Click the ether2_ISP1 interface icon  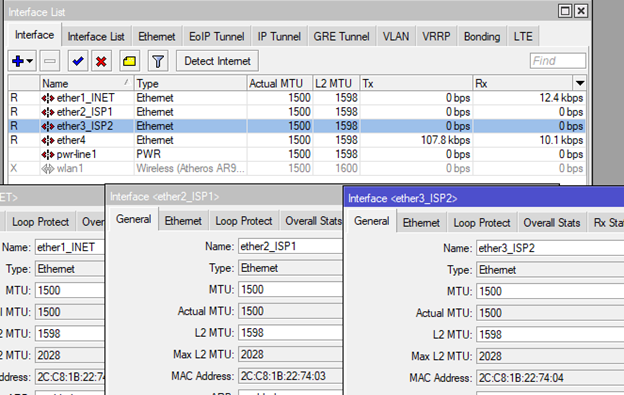coord(48,112)
